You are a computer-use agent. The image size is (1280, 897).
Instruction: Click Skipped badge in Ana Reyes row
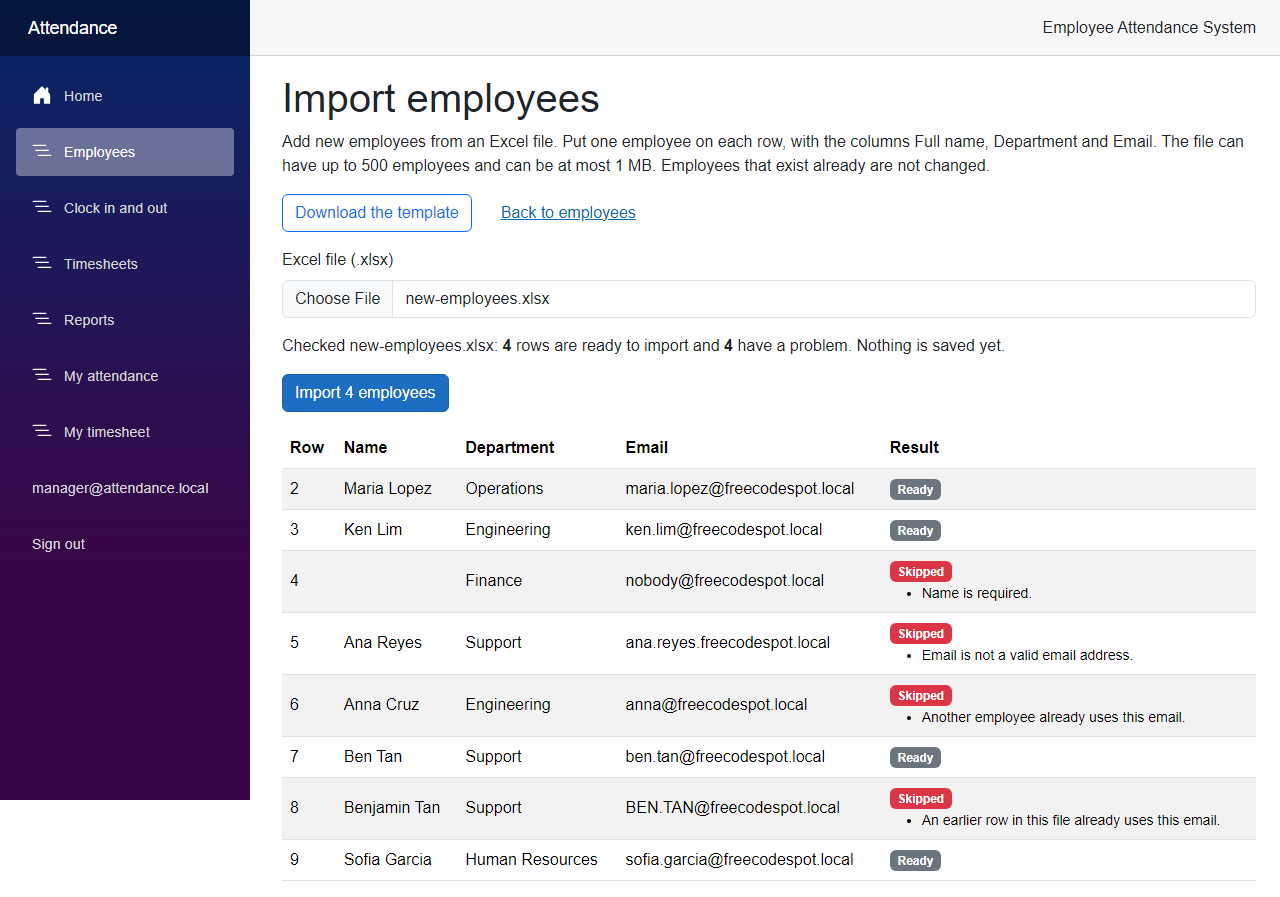[x=921, y=634]
